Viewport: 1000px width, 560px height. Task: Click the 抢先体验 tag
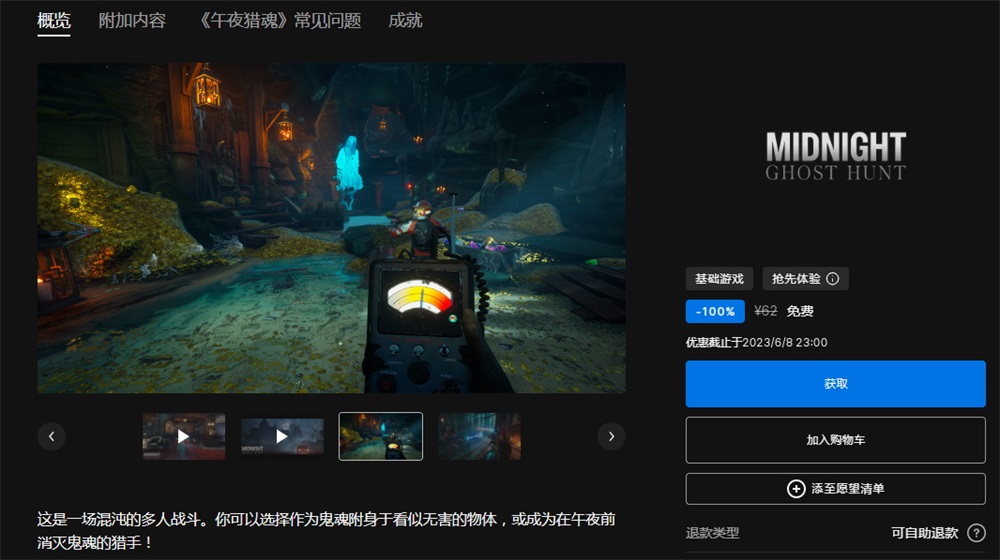(805, 279)
